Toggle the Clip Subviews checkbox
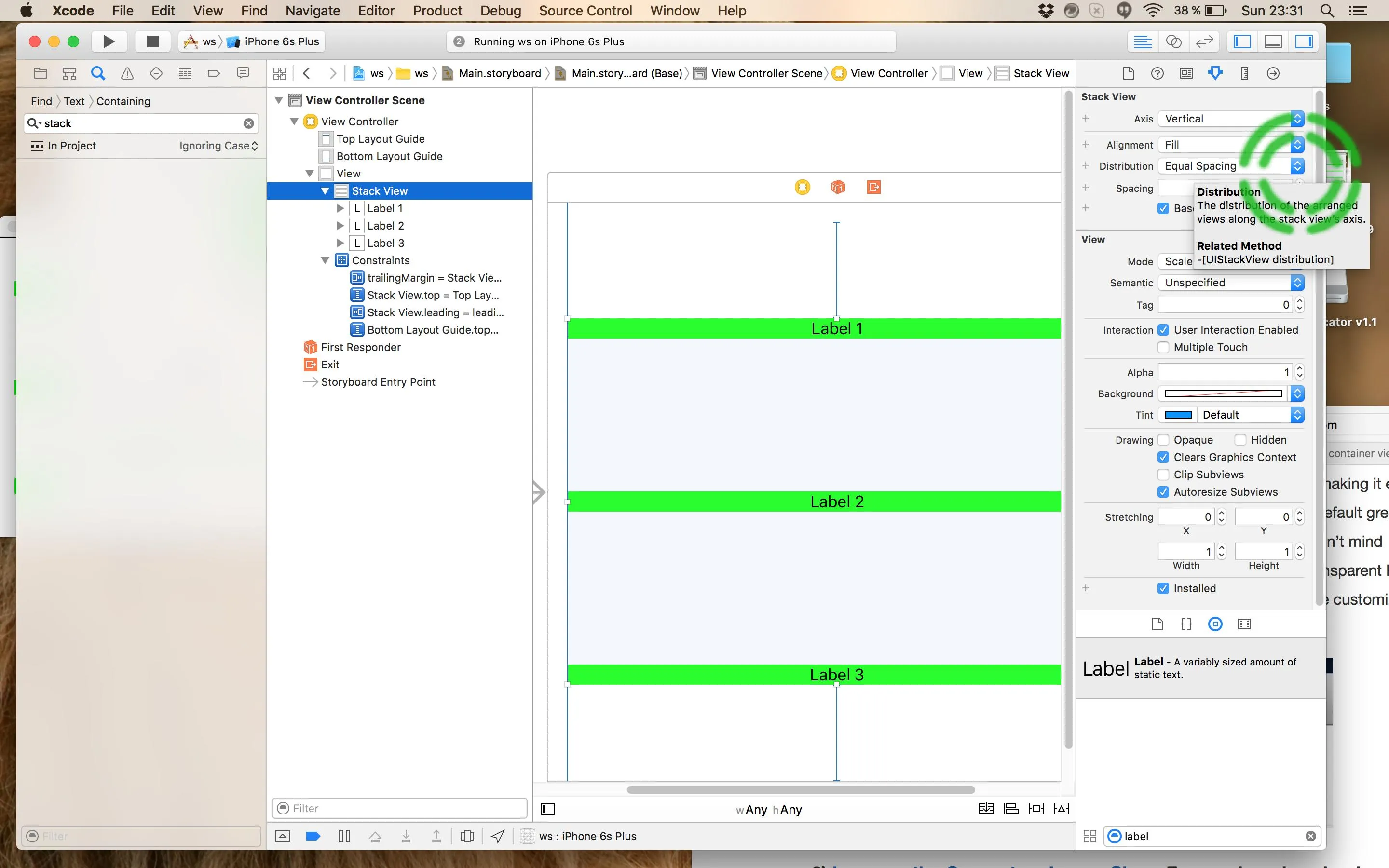 pos(1163,475)
